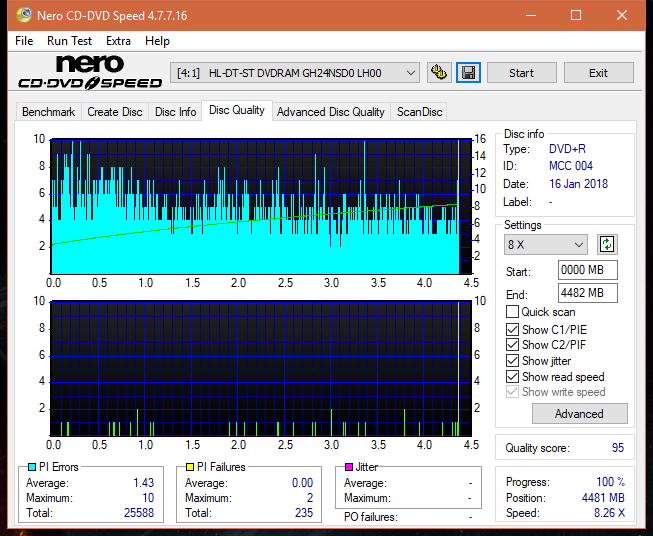Click PI Failures average 0.00

[x=302, y=483]
